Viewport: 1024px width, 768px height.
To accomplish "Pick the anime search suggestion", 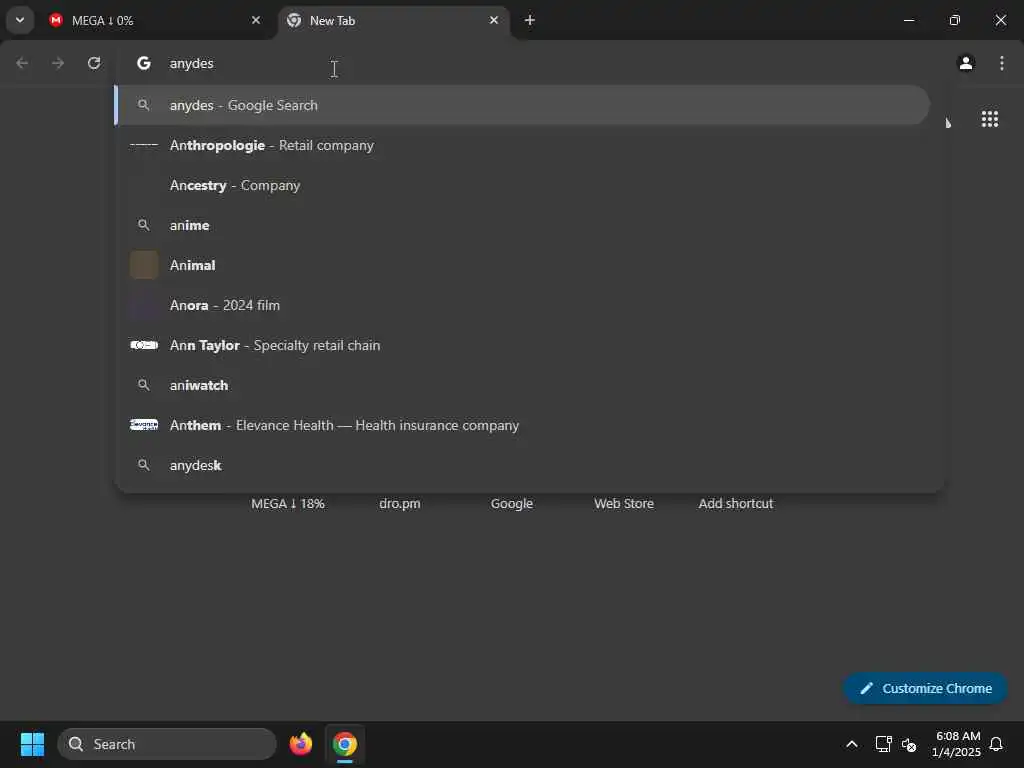I will pyautogui.click(x=522, y=225).
